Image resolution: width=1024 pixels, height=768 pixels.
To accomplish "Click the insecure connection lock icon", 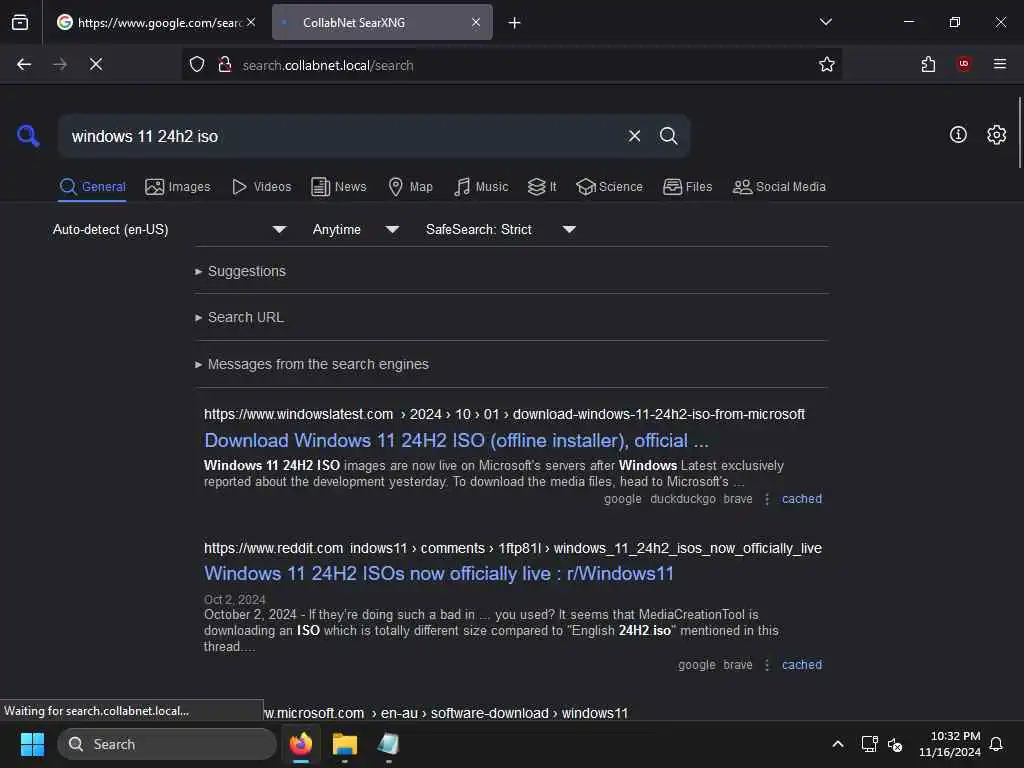I will (x=225, y=64).
